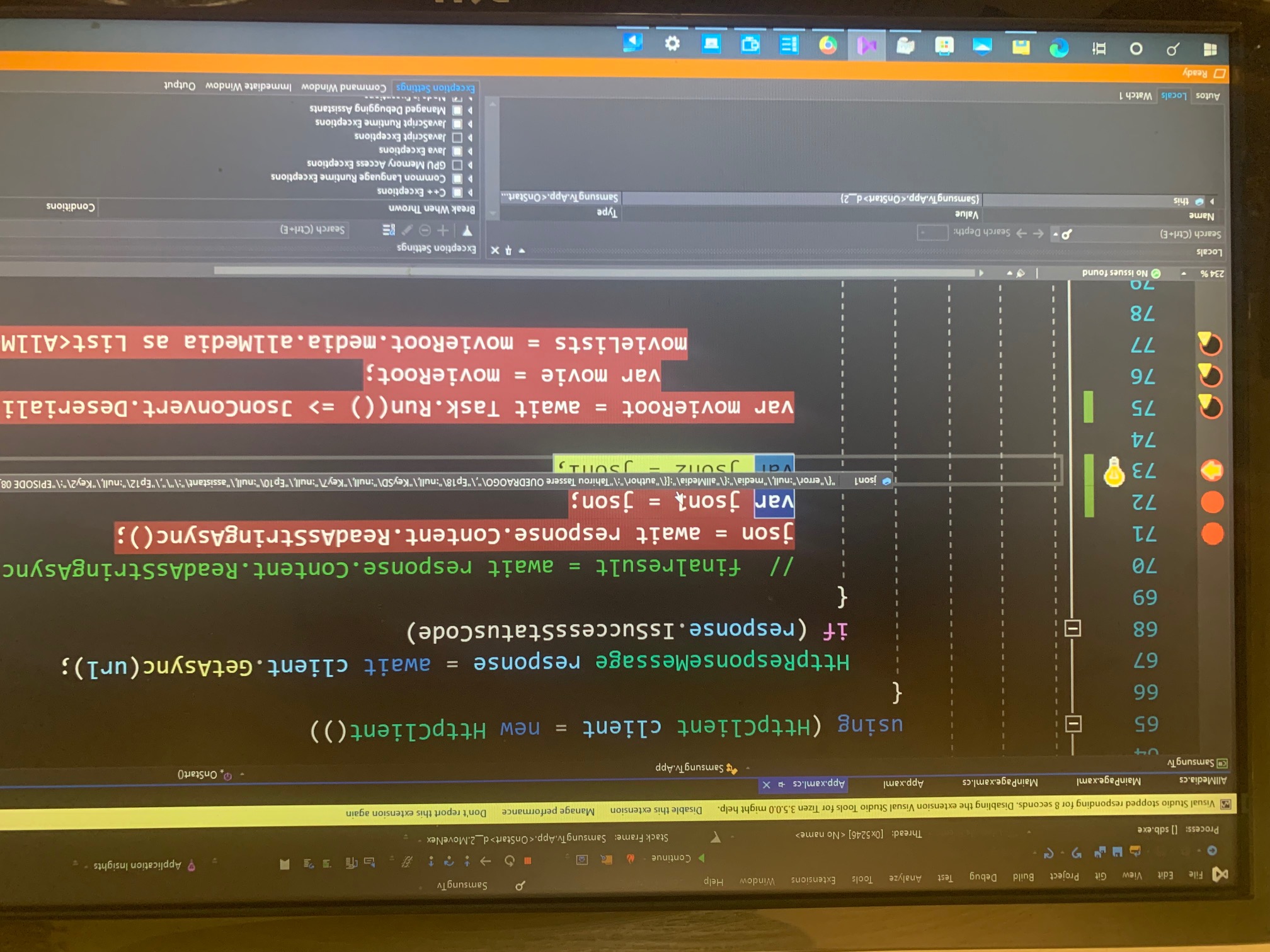Click the plus icon to add an exception
Viewport: 1270px width, 952px height.
(x=443, y=230)
